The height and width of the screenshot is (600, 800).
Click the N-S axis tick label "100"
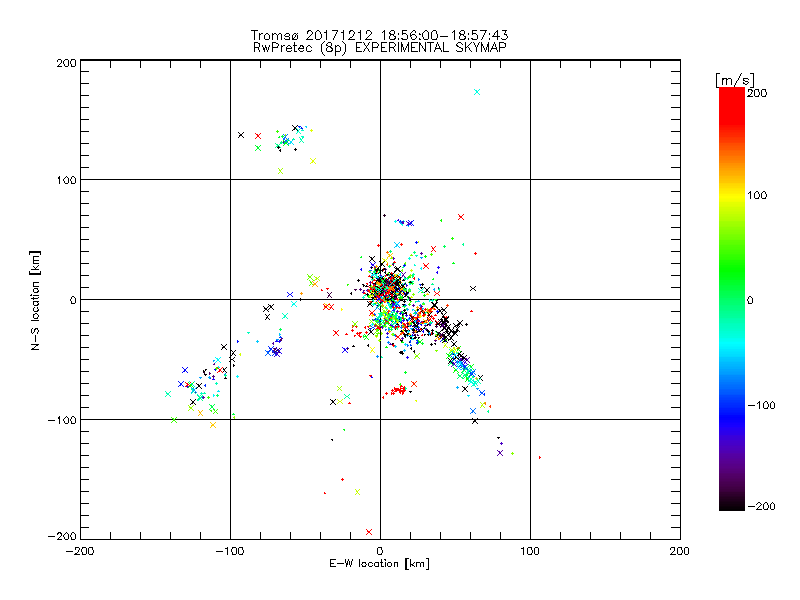66,180
